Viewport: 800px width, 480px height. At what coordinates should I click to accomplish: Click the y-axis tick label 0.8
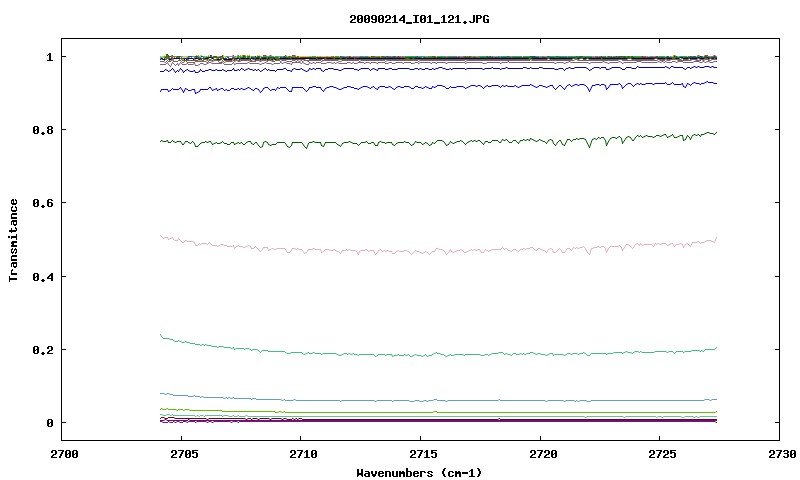click(43, 130)
